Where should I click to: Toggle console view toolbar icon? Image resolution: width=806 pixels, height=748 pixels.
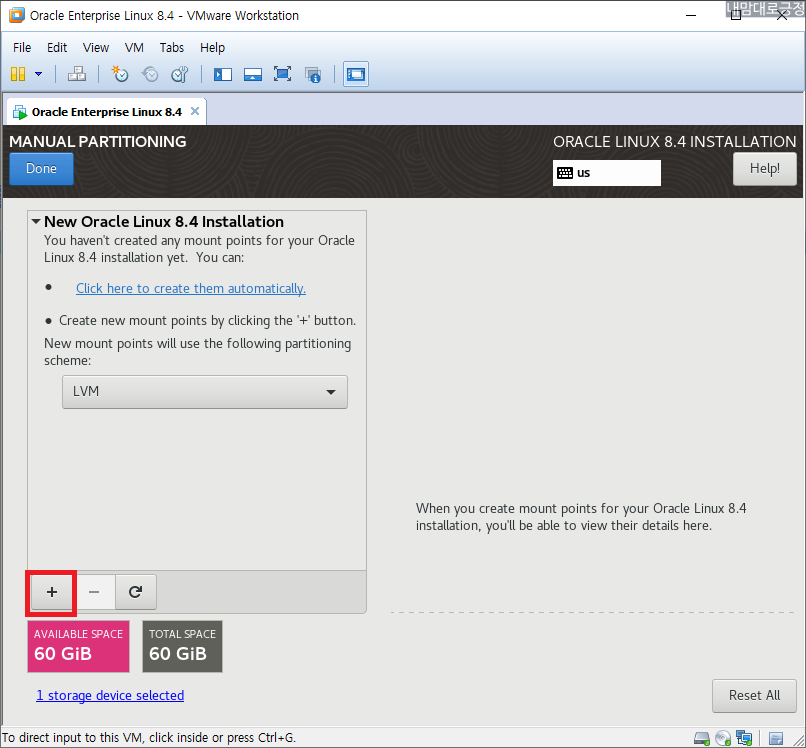click(356, 74)
